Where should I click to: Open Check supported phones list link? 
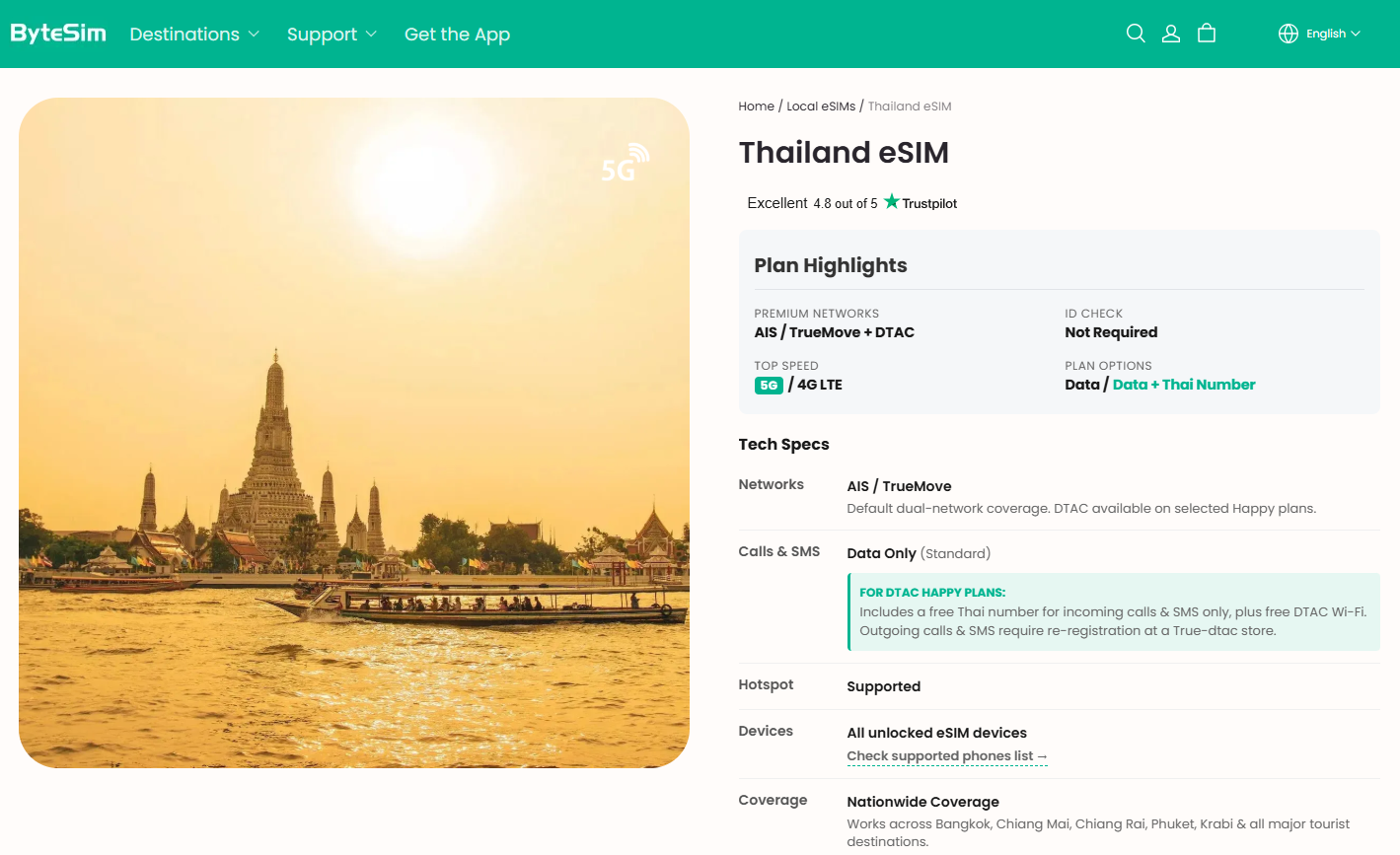coord(947,756)
